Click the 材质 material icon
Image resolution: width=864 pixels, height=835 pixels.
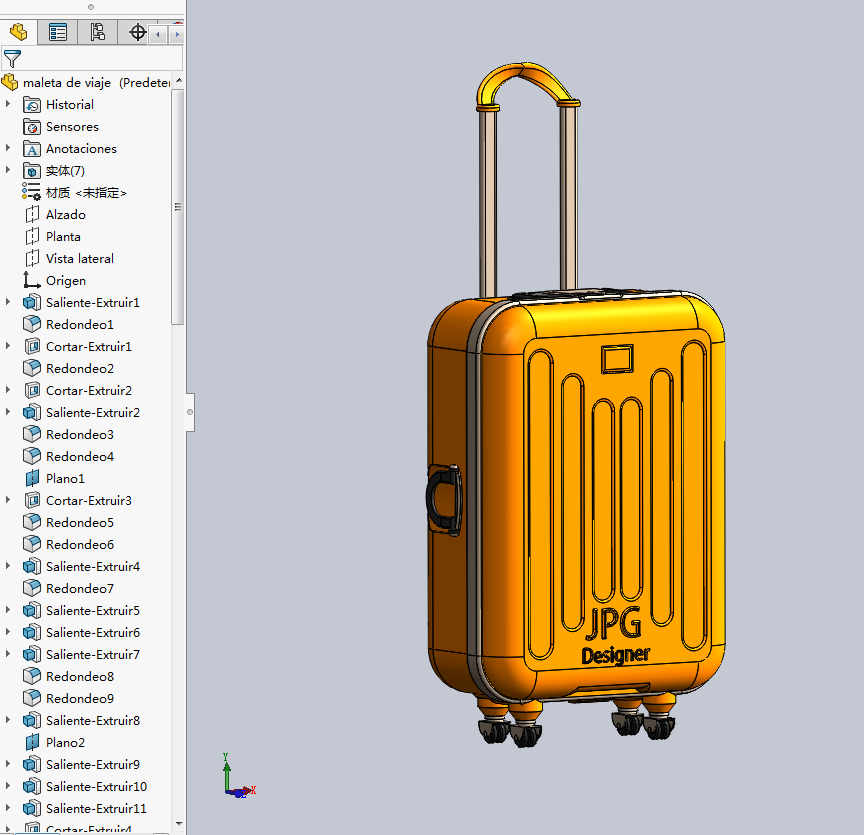coord(31,192)
